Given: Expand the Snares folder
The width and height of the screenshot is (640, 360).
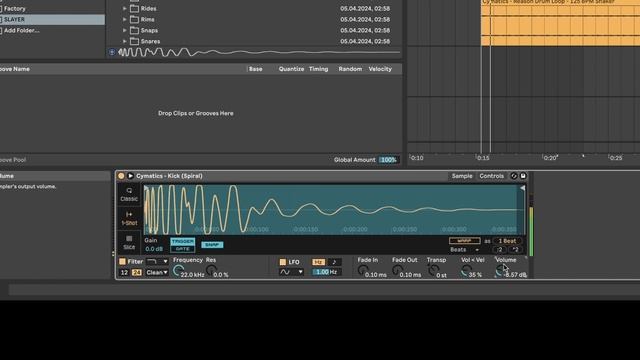Looking at the screenshot, I should [124, 41].
